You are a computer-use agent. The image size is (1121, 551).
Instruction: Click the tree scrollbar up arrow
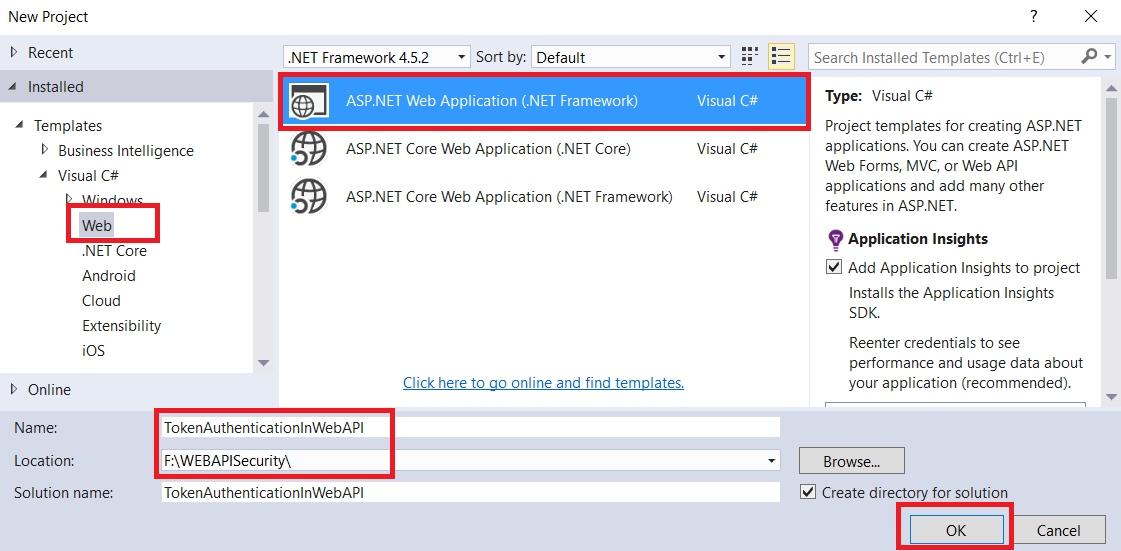coord(263,114)
